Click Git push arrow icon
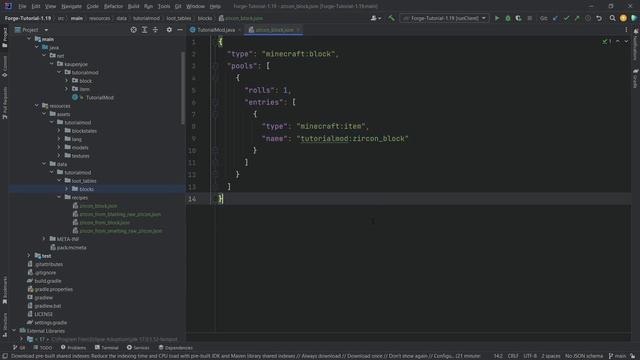The width and height of the screenshot is (640, 360). coord(577,18)
